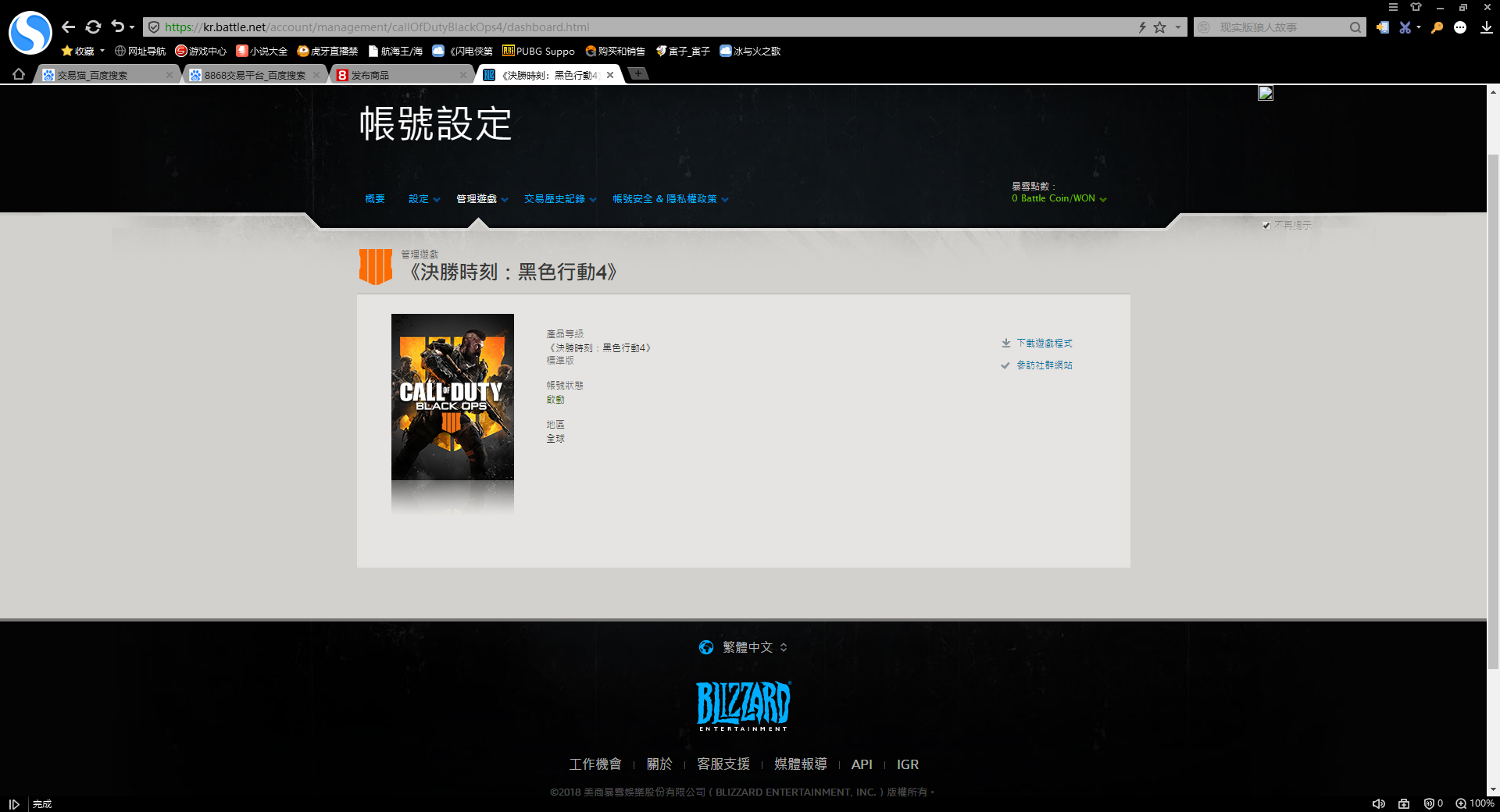
Task: Click the key password manager icon
Action: coord(1437,27)
